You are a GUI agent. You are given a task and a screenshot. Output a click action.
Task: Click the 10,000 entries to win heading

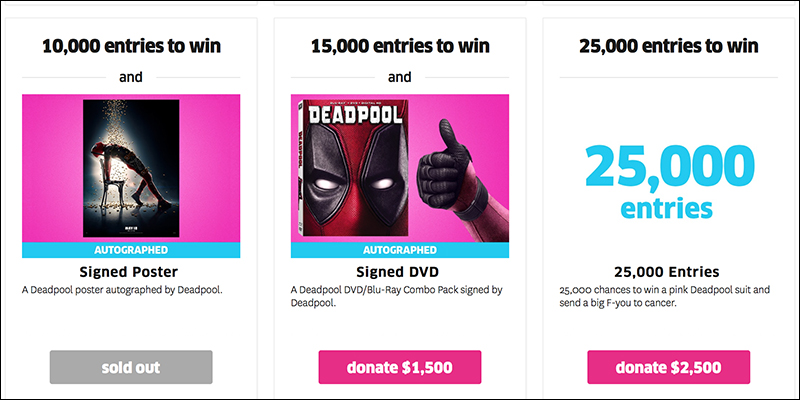(x=131, y=46)
